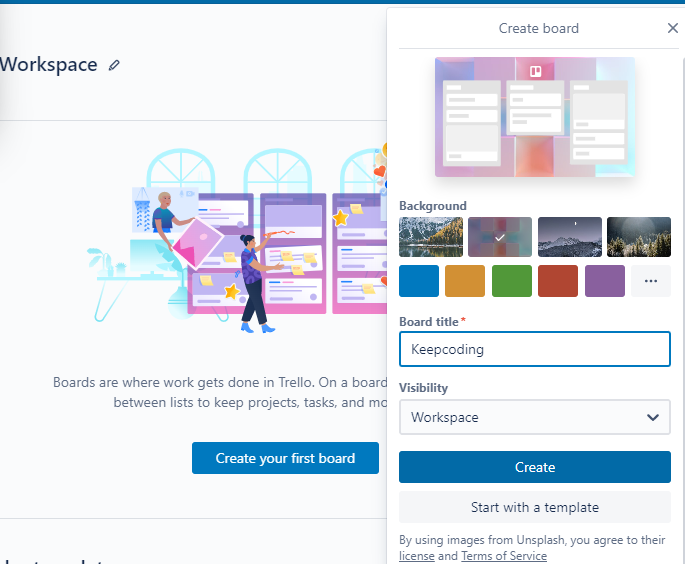Image resolution: width=685 pixels, height=564 pixels.
Task: Close the Create board panel
Action: tap(672, 28)
